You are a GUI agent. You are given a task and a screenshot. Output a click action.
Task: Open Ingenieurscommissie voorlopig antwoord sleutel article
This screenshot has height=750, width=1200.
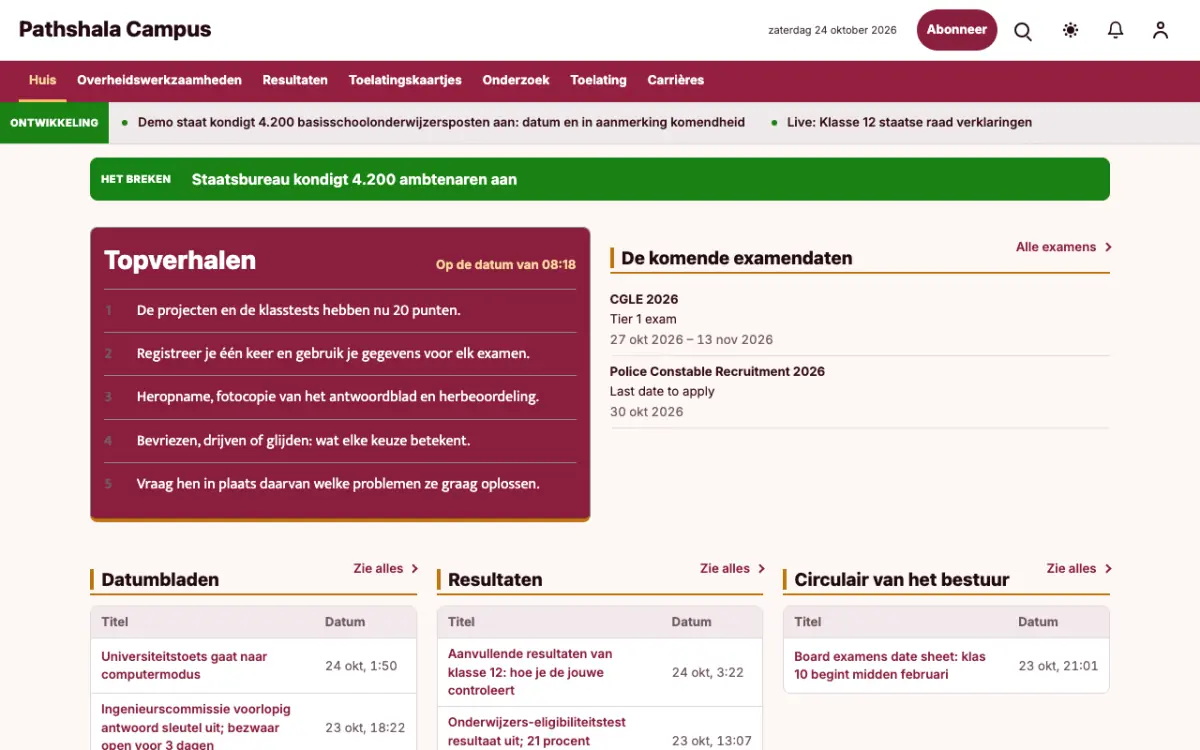(x=196, y=728)
